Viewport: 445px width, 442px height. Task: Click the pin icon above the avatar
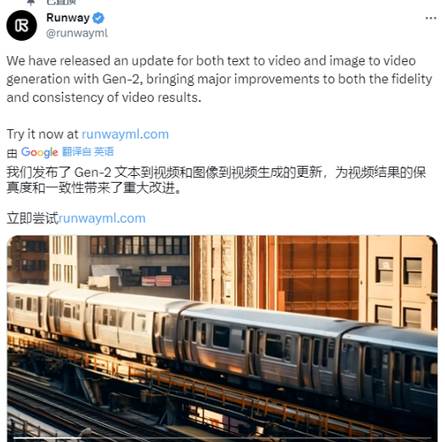31,2
